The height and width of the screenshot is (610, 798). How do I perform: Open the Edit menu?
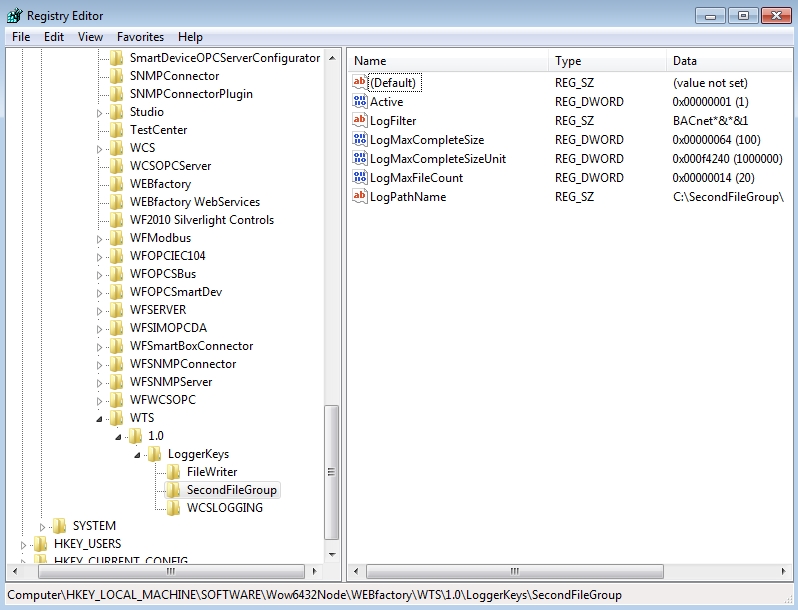[x=53, y=37]
